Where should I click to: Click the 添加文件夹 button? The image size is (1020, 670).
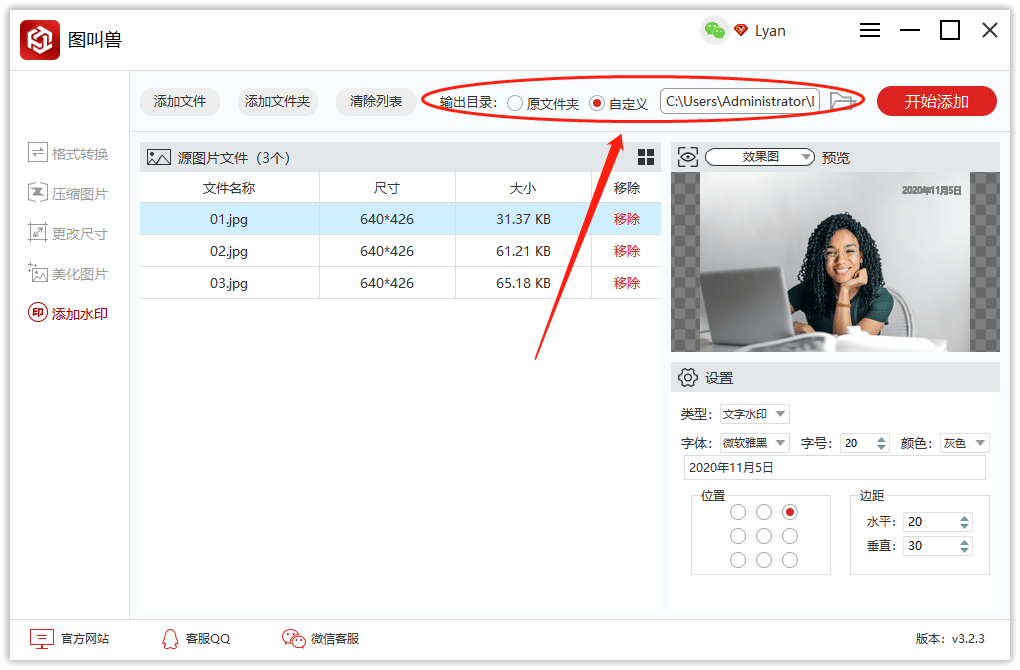(277, 101)
